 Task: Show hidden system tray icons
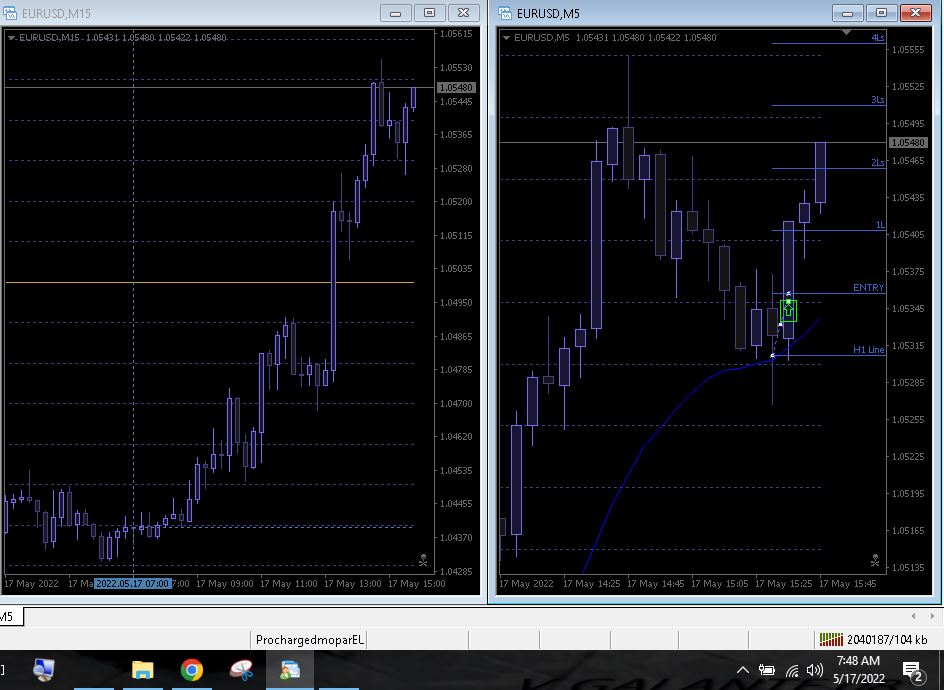pos(743,670)
